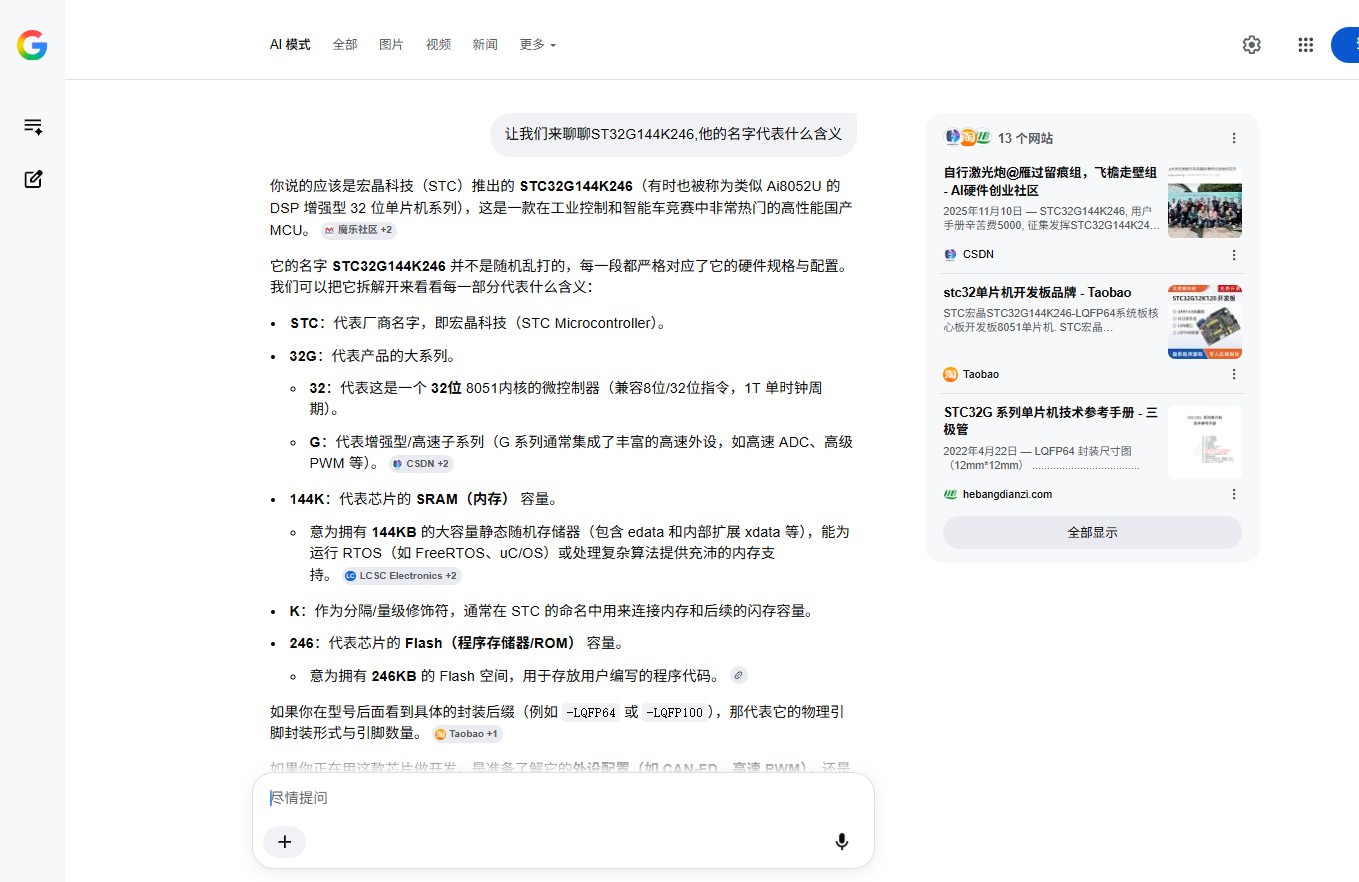
Task: Open settings gear icon
Action: pos(1251,45)
